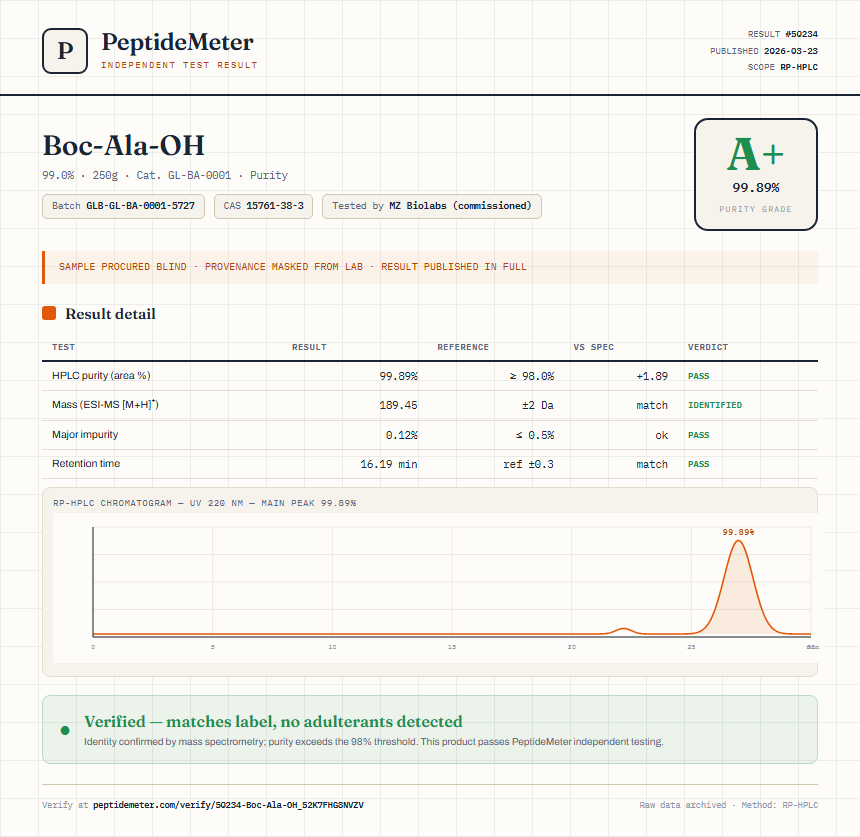This screenshot has height=837, width=860.
Task: Click the Retention time row label
Action: (x=86, y=463)
